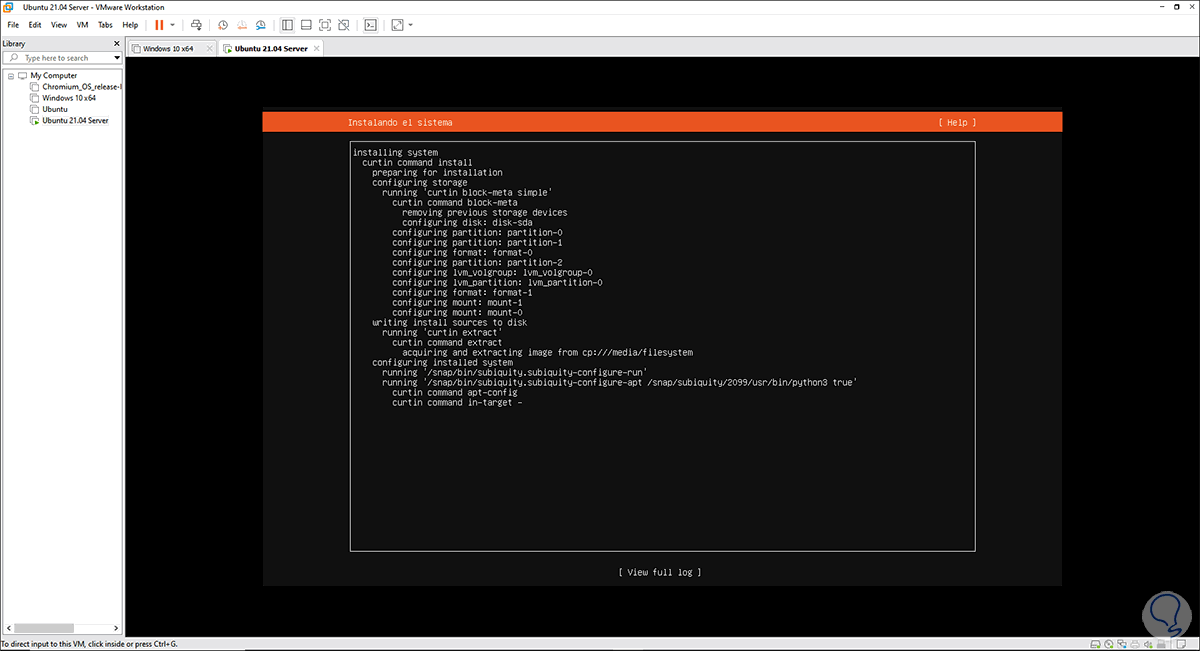Open the message log status bar icon
The height and width of the screenshot is (651, 1200).
pyautogui.click(x=1181, y=644)
